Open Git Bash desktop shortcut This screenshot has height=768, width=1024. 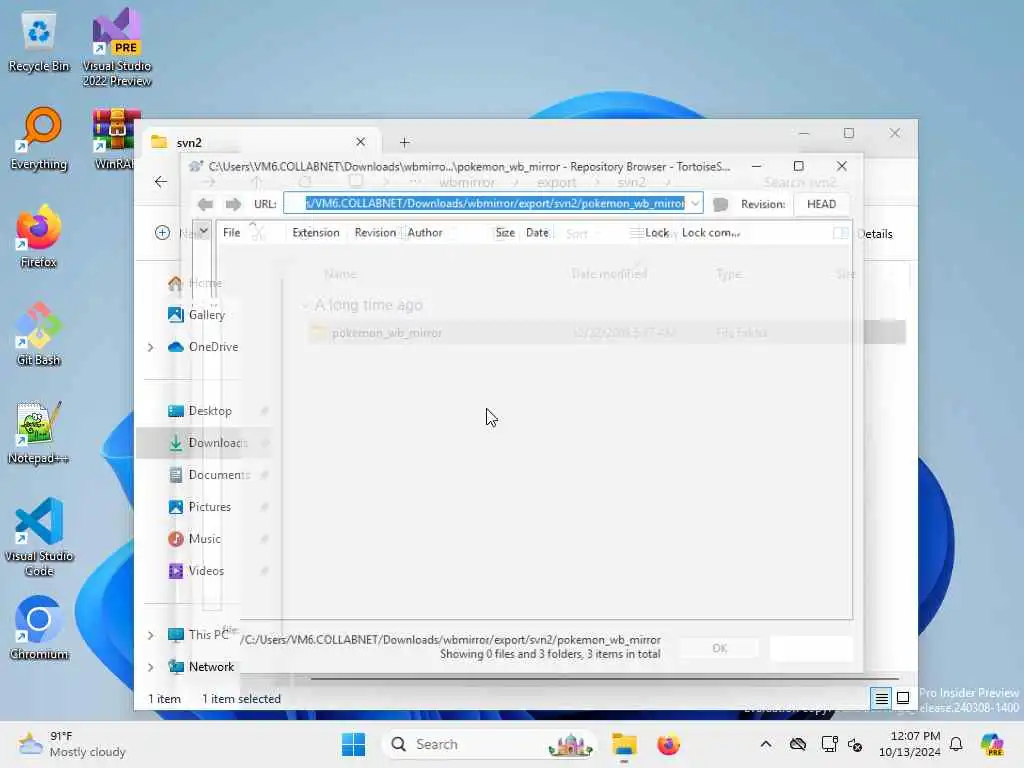click(x=39, y=334)
